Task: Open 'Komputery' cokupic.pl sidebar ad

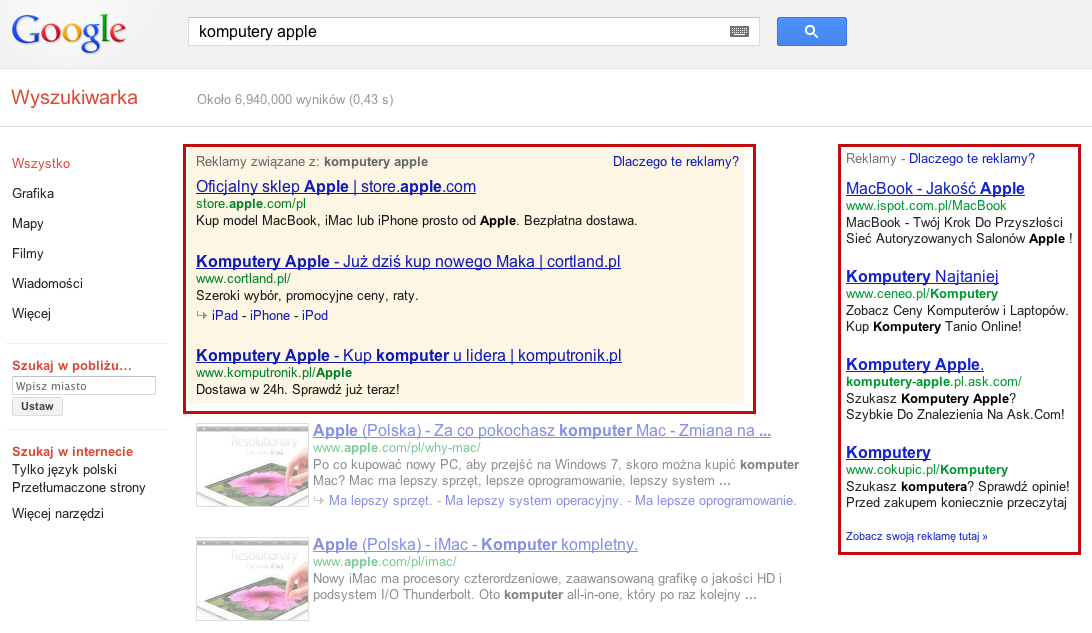Action: pos(888,453)
